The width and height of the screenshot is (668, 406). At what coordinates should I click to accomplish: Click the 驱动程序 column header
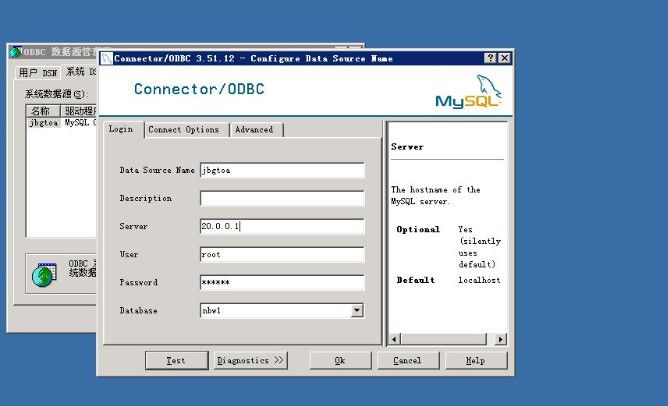click(x=79, y=111)
